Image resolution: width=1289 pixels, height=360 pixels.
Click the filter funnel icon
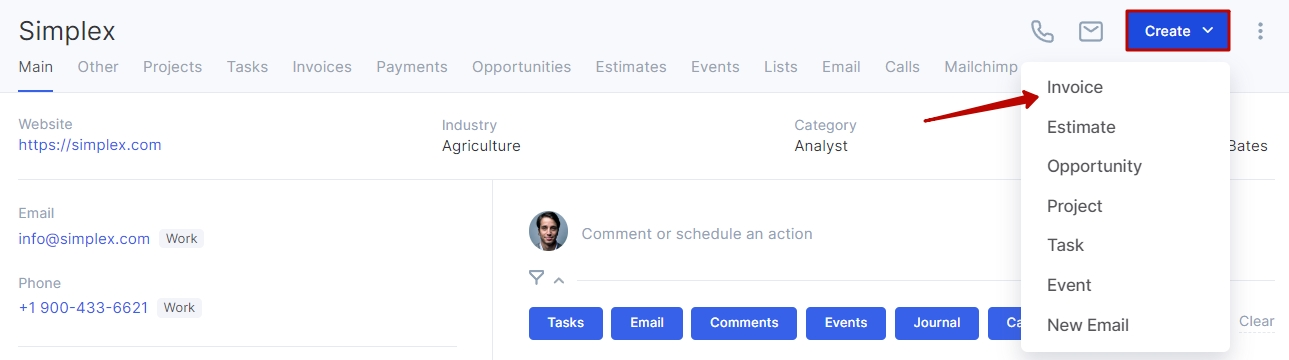(x=537, y=278)
